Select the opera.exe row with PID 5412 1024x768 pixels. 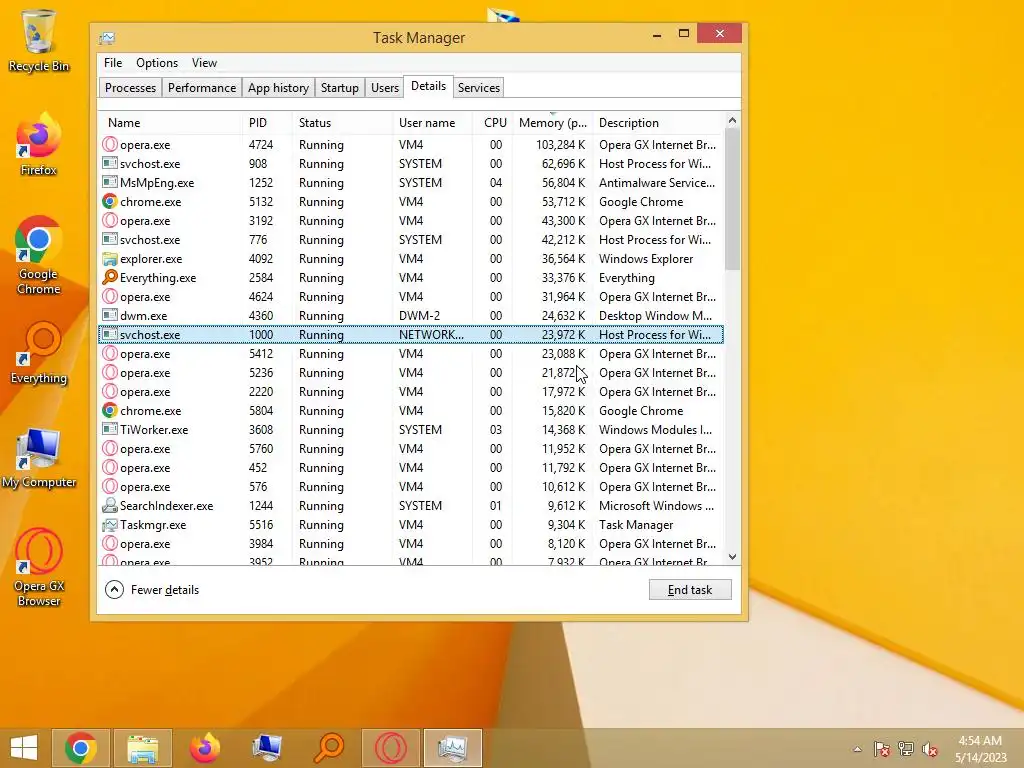411,353
